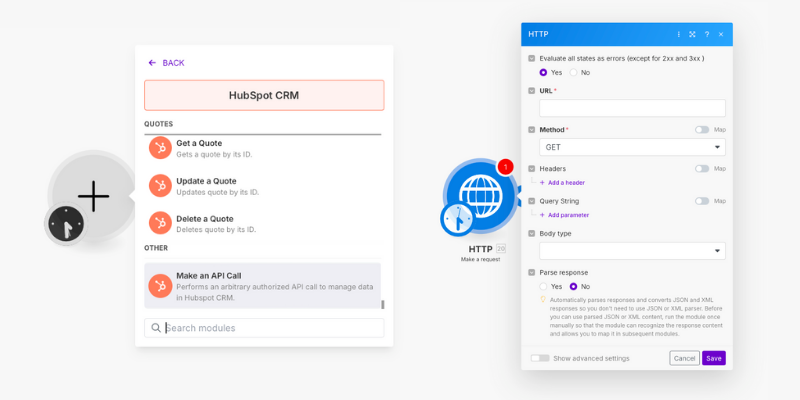
Task: Choose the Make an API Call module
Action: tap(262, 286)
